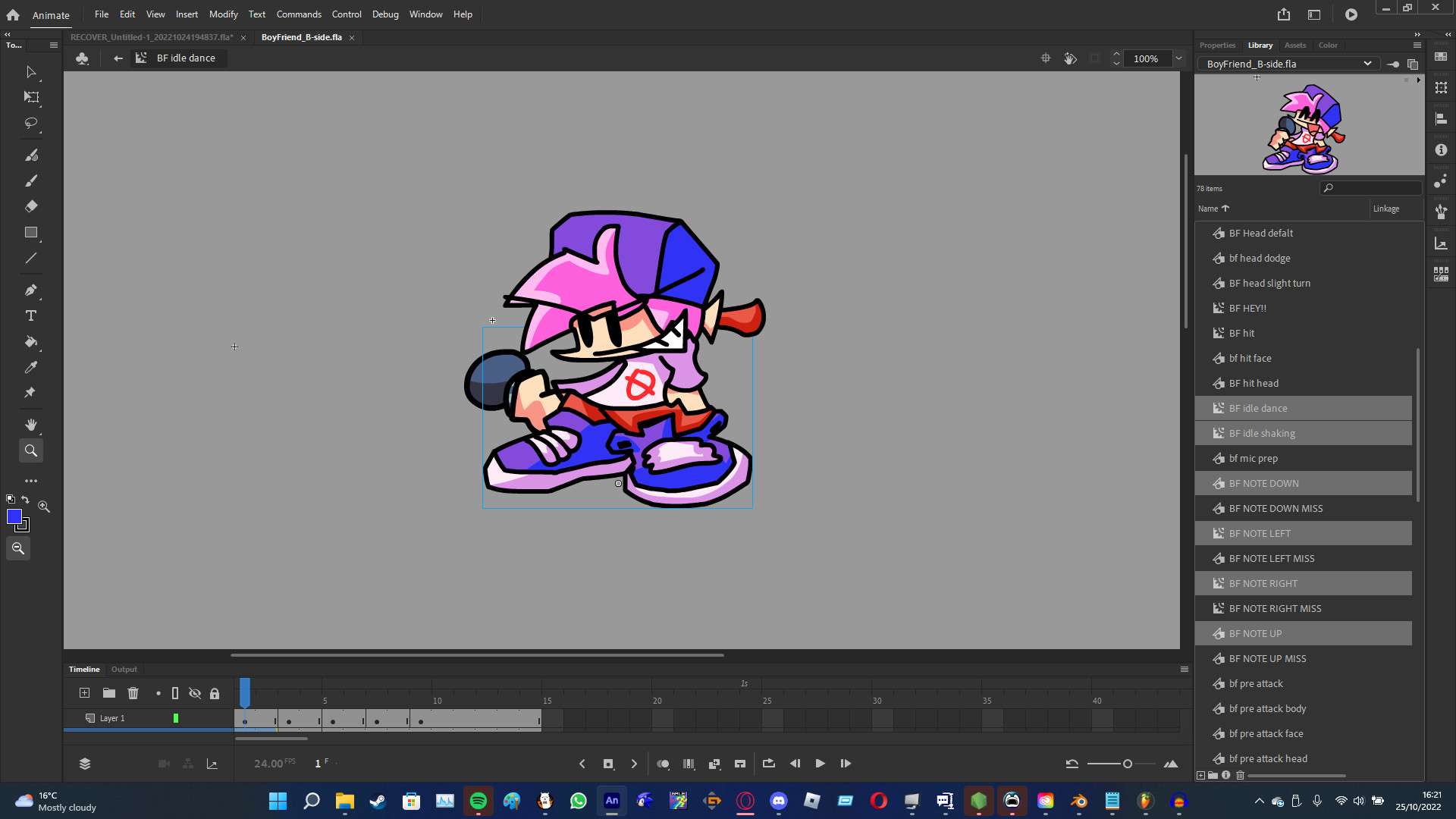Select the Asset Warp pin tool
The width and height of the screenshot is (1456, 819).
coord(31,393)
